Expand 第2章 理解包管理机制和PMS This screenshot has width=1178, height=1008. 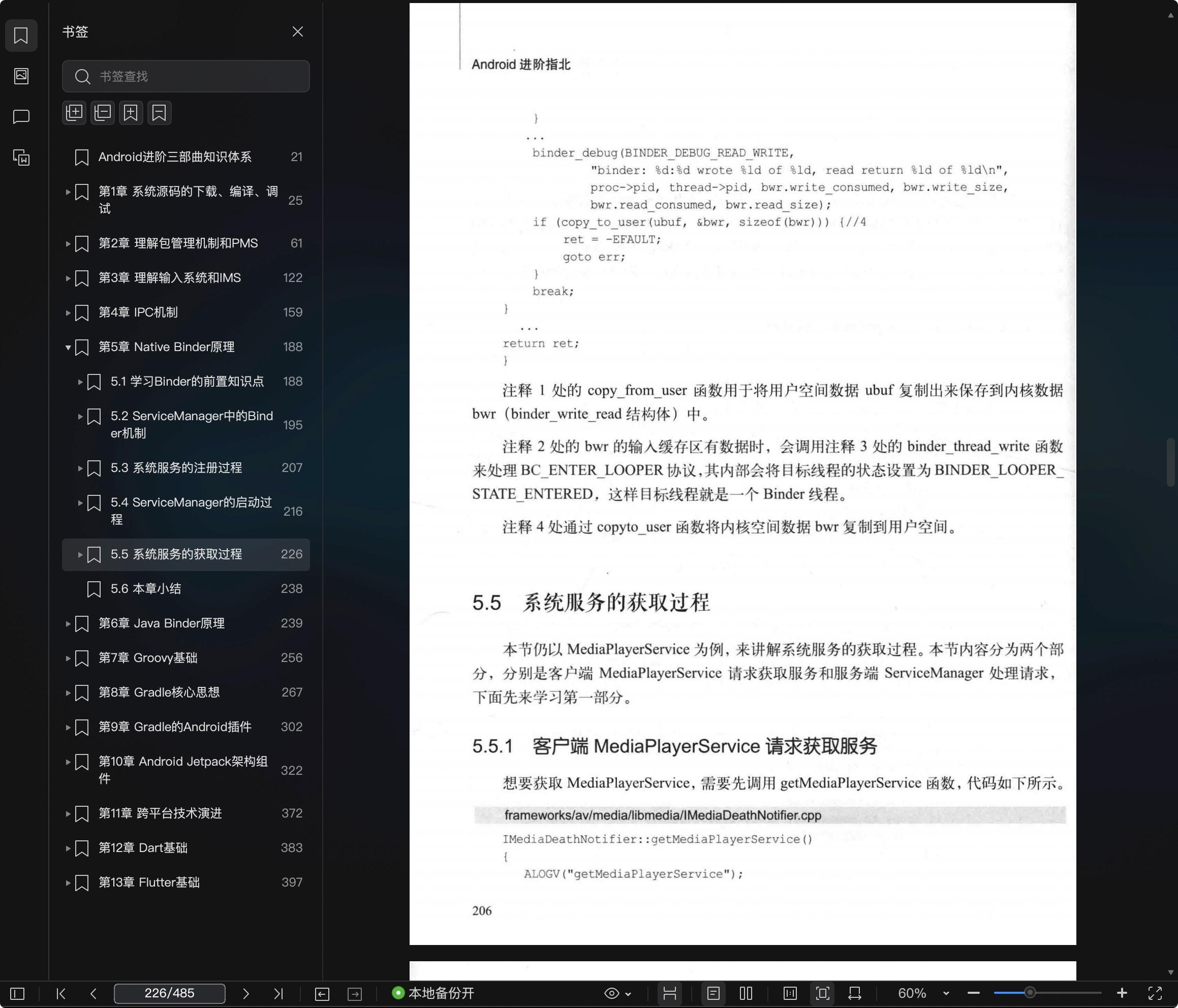coord(68,244)
